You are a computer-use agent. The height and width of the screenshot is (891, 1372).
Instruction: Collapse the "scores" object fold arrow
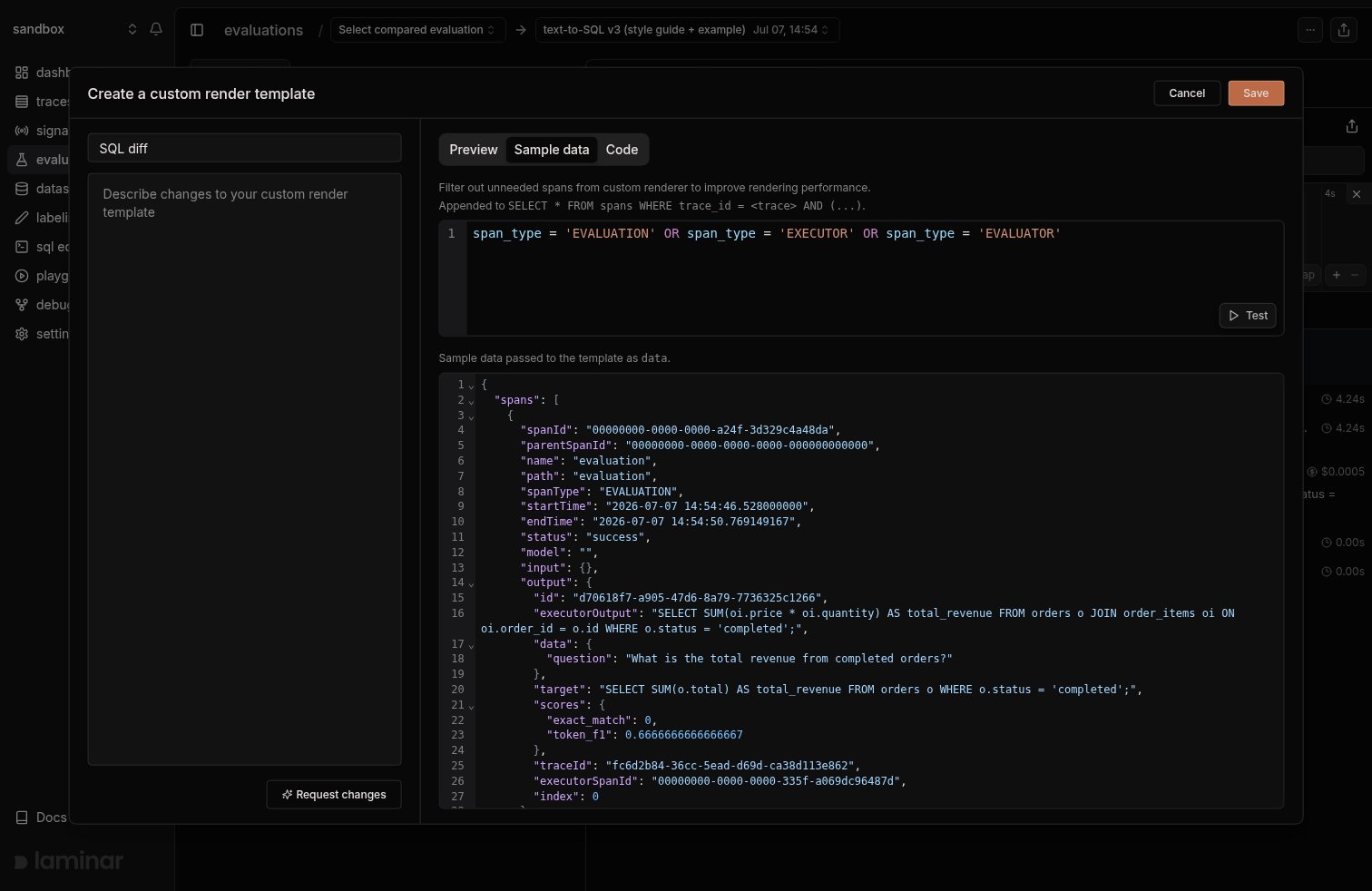[x=471, y=706]
